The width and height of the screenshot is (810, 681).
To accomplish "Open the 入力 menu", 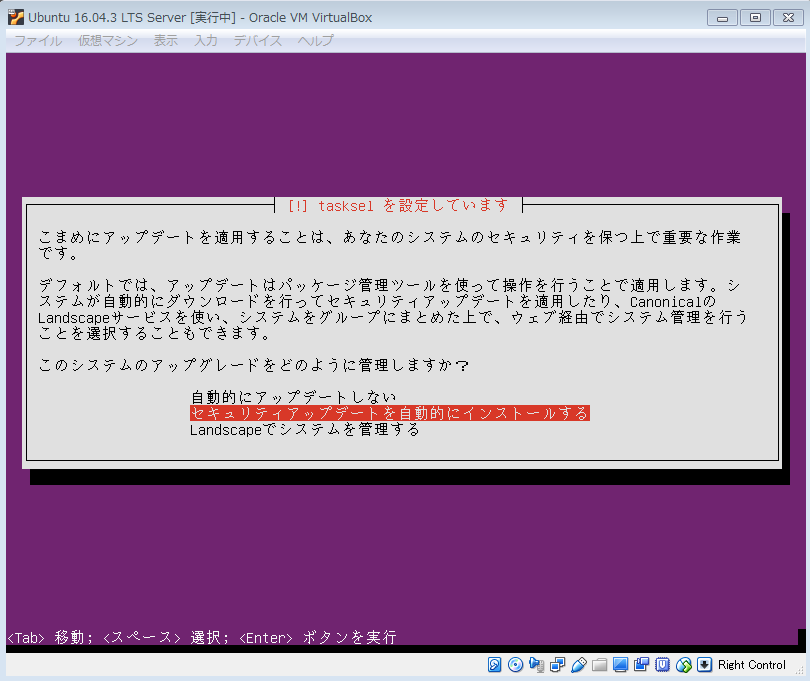I will pos(206,41).
